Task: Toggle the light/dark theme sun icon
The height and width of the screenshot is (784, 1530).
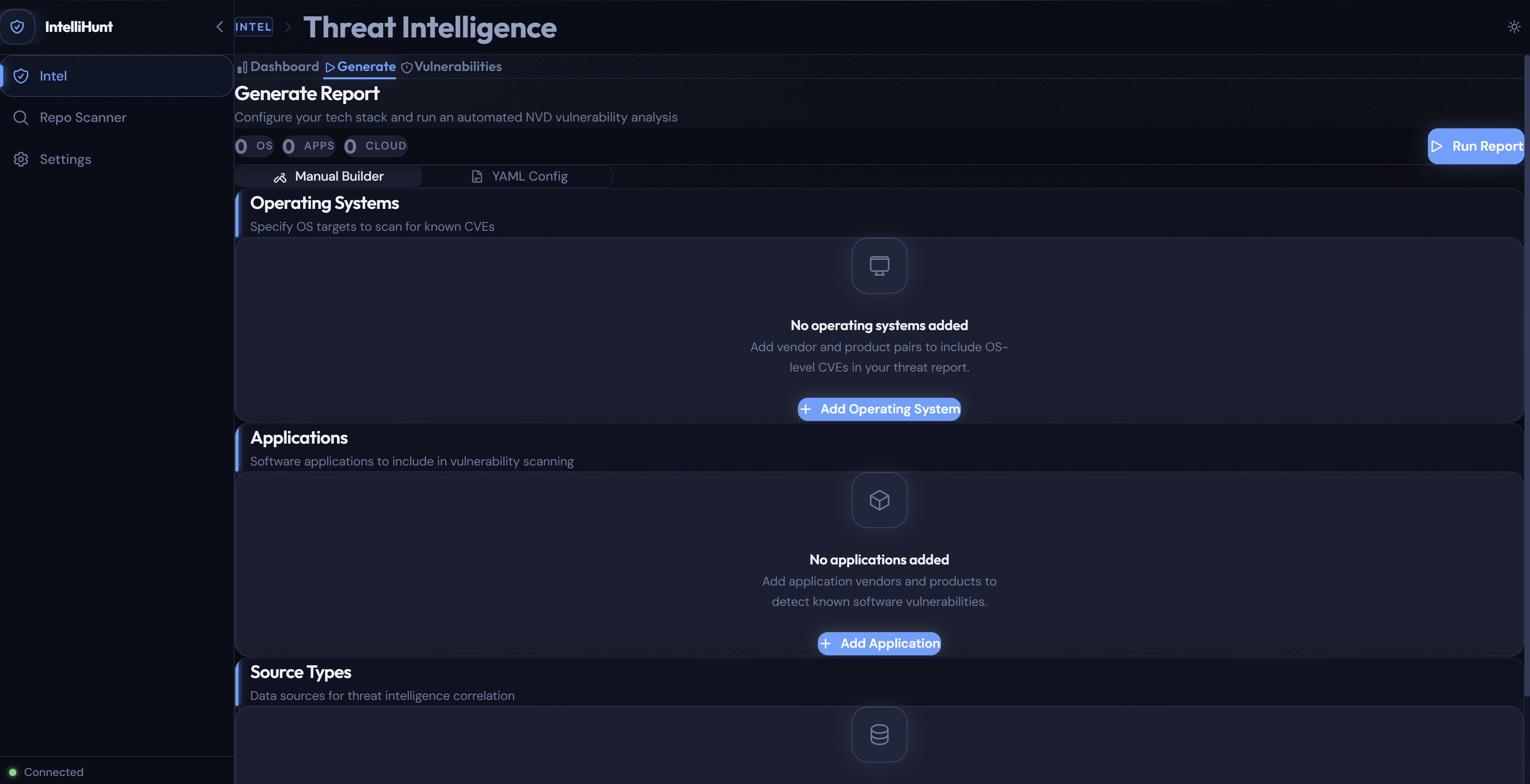Action: 1514,27
